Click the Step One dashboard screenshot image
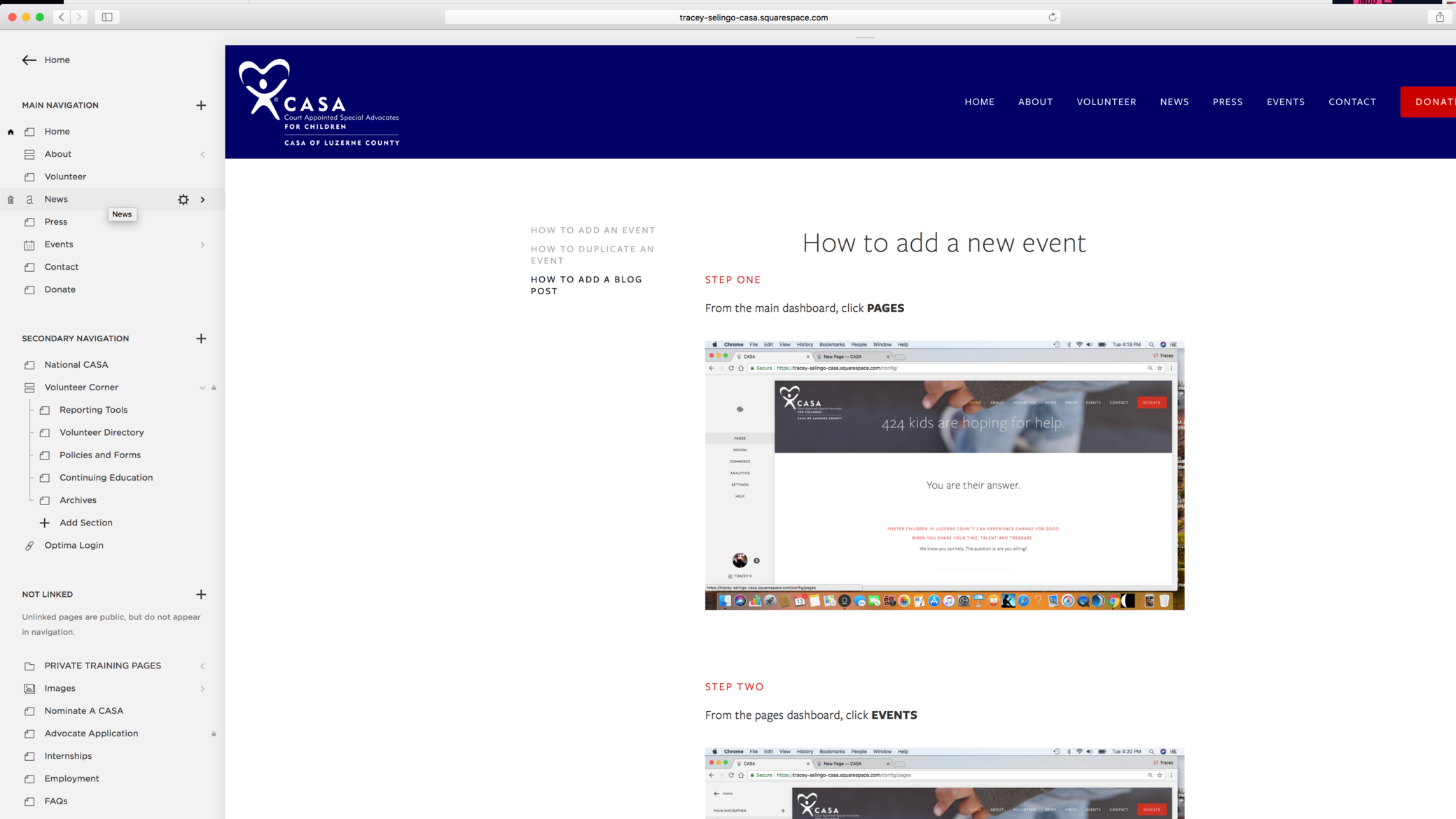This screenshot has width=1456, height=819. point(944,475)
